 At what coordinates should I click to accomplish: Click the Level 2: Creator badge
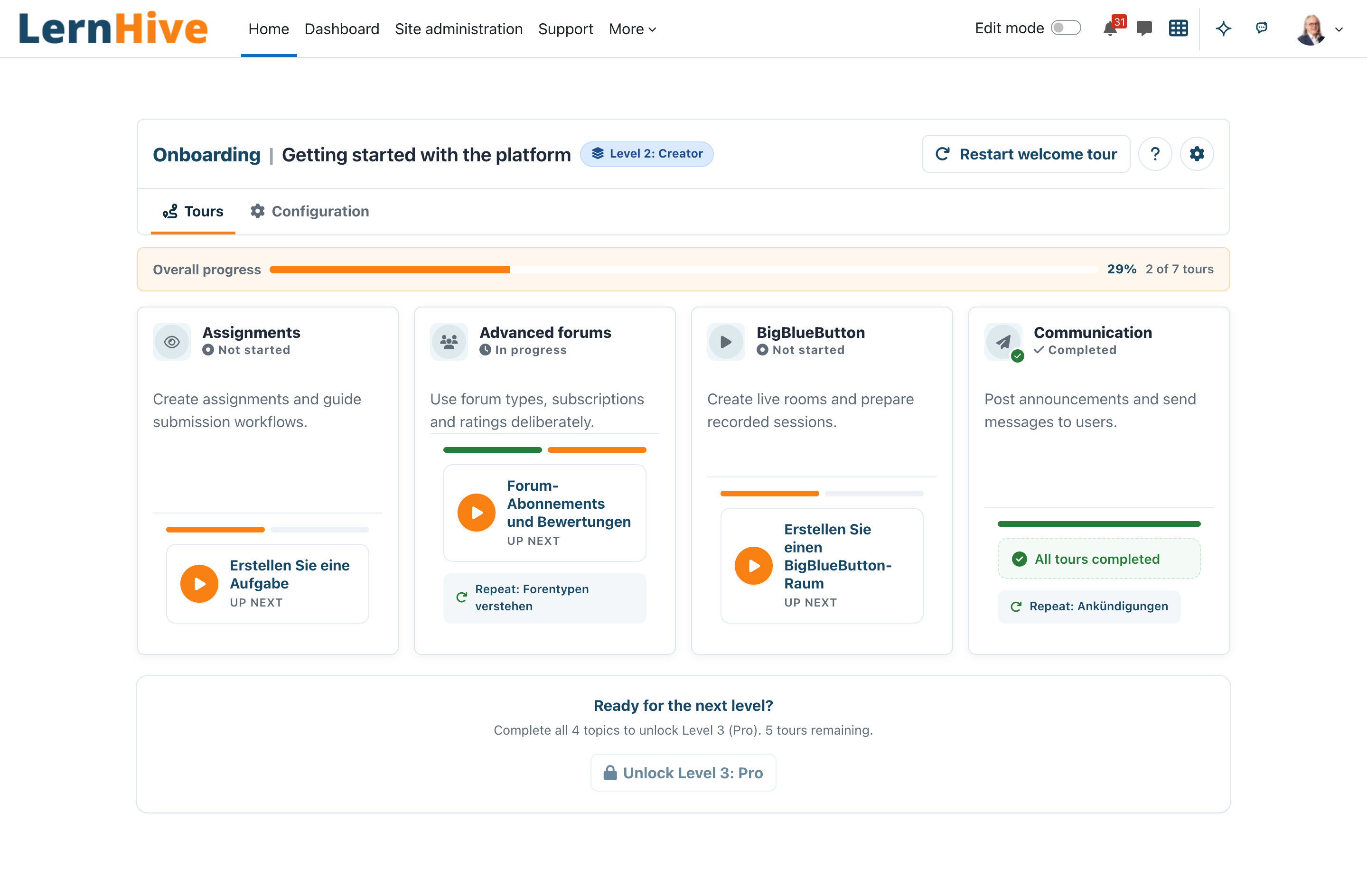point(647,154)
